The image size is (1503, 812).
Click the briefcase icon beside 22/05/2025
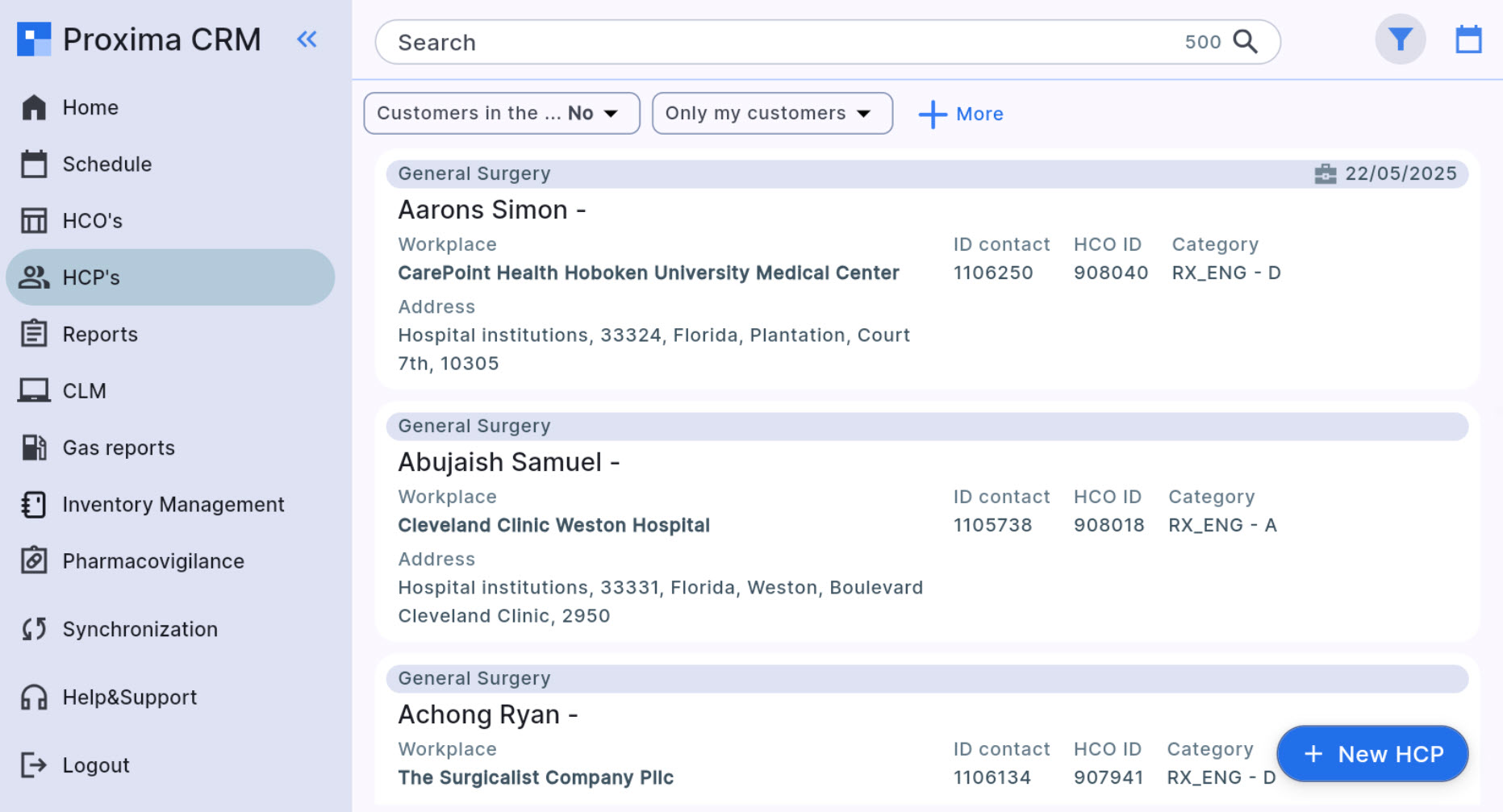click(x=1325, y=174)
